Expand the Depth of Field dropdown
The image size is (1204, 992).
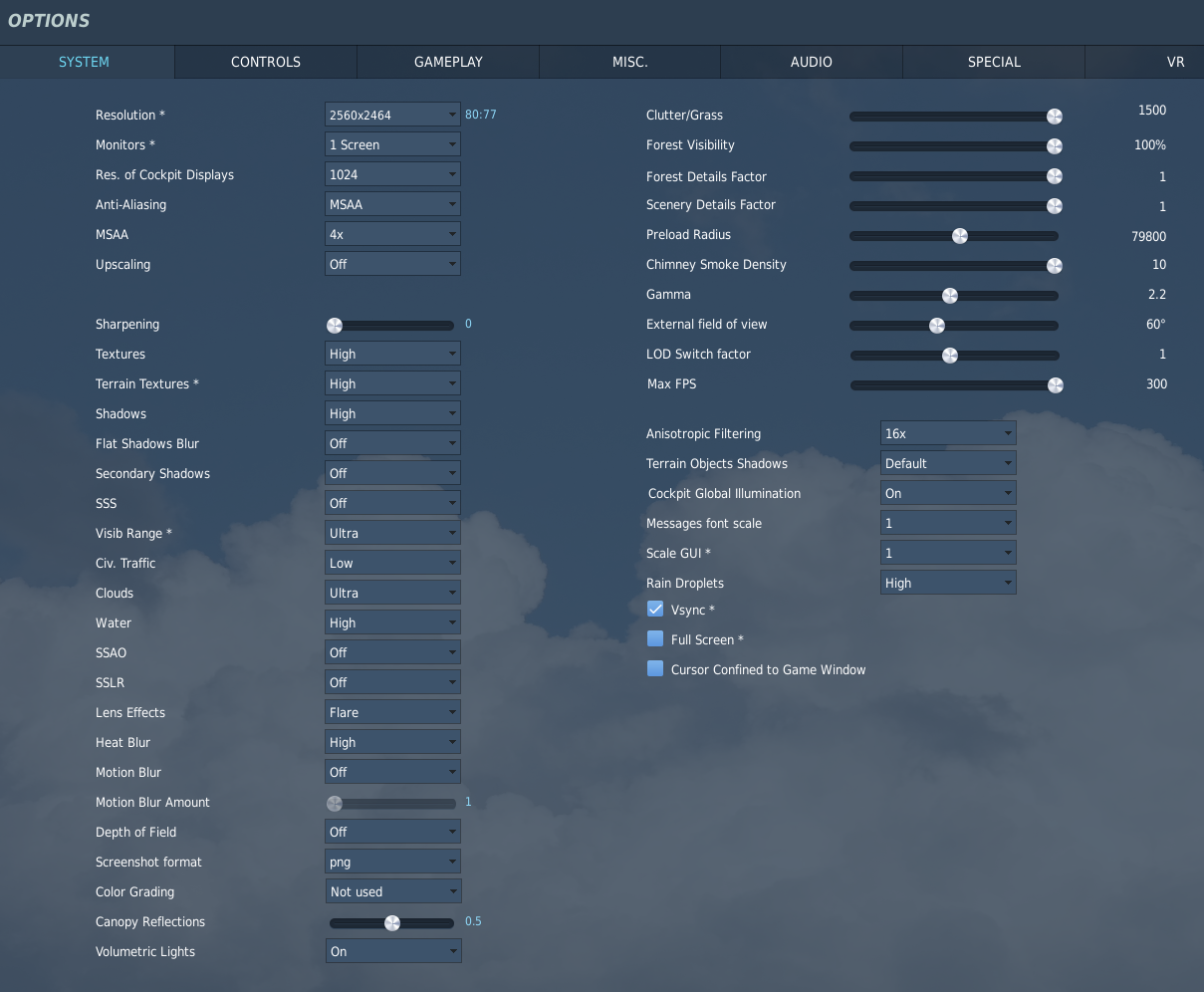[392, 832]
